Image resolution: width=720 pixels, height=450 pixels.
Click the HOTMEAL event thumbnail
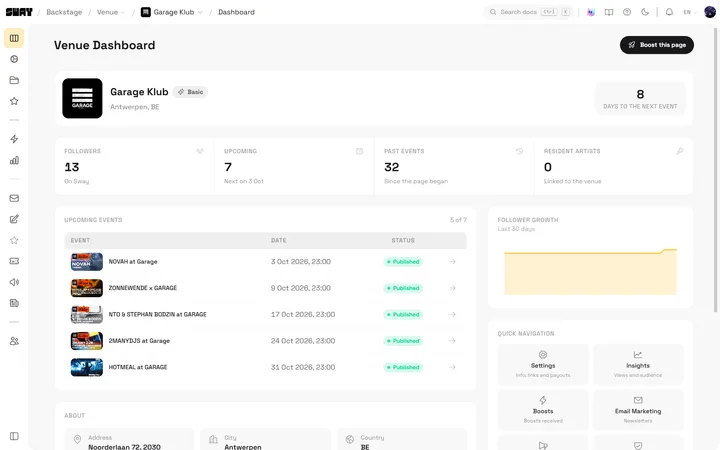(x=87, y=367)
